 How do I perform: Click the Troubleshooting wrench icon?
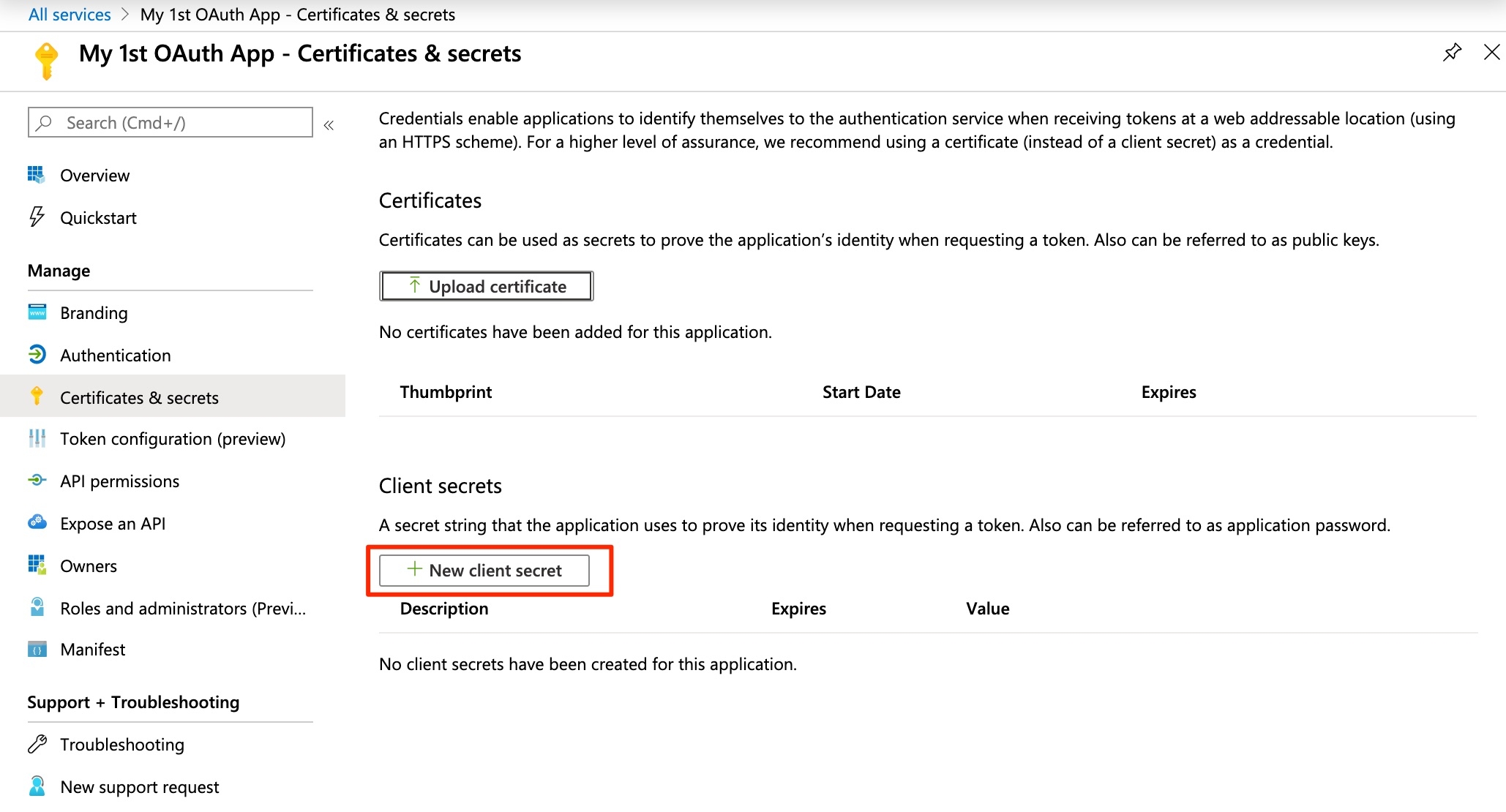pyautogui.click(x=37, y=744)
